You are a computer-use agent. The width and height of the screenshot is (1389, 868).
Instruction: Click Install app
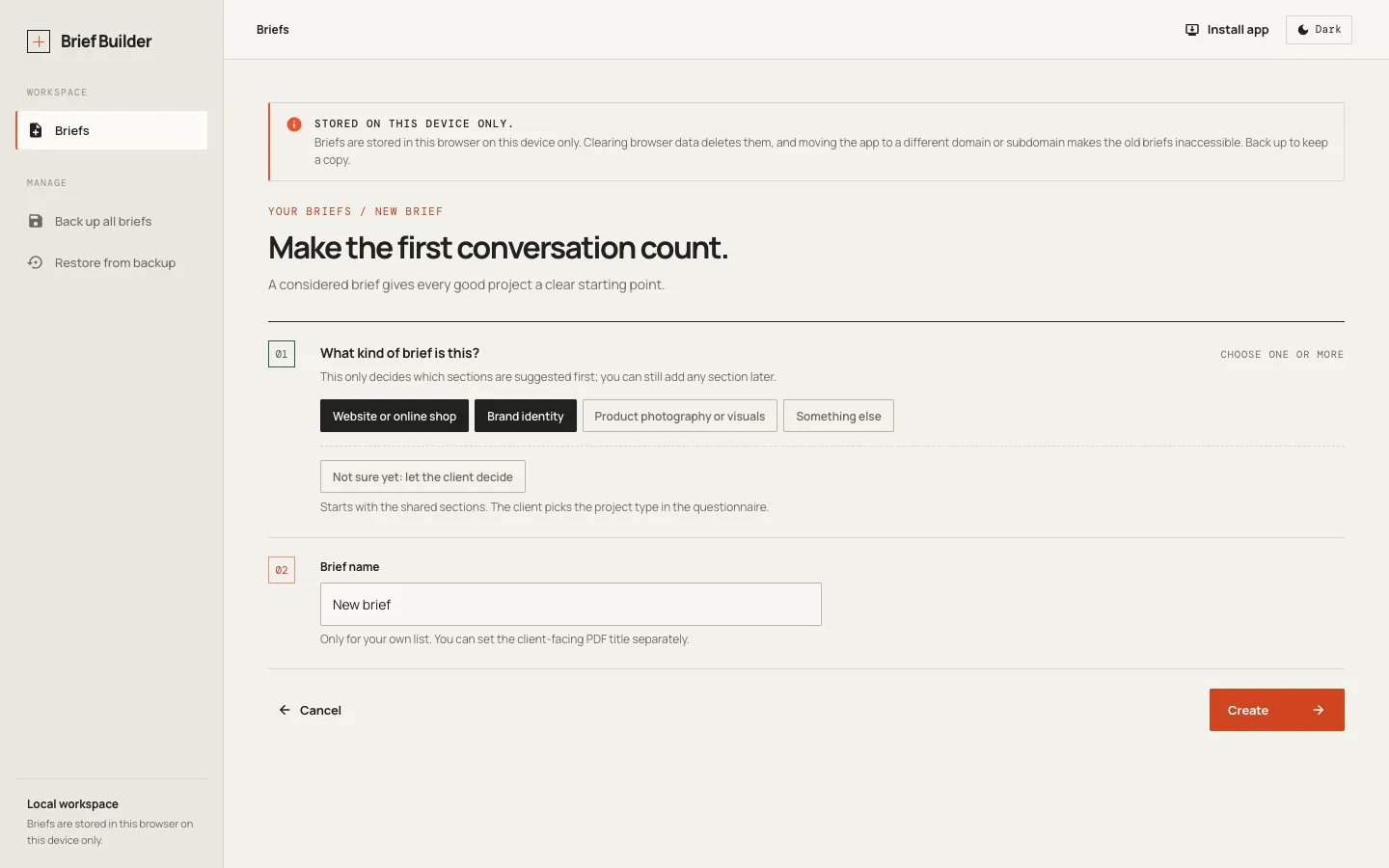tap(1227, 30)
